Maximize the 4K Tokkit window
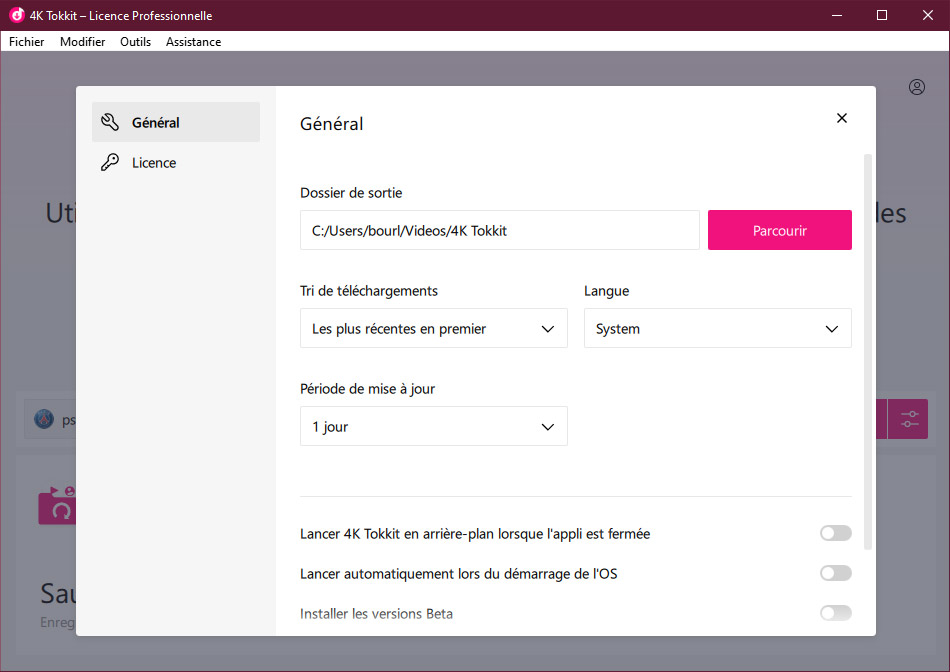The width and height of the screenshot is (950, 672). (x=882, y=15)
